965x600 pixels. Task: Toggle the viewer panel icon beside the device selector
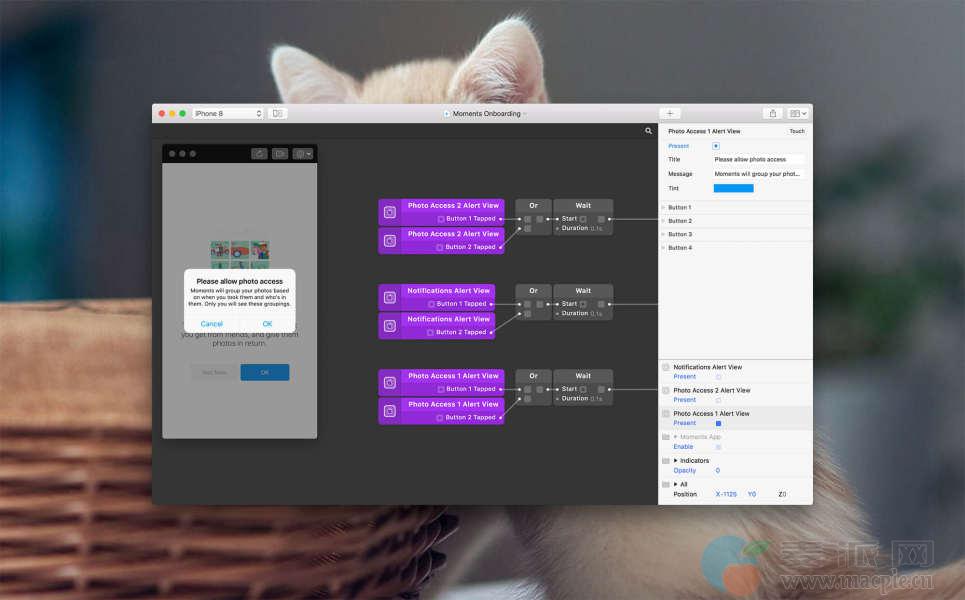coord(278,114)
